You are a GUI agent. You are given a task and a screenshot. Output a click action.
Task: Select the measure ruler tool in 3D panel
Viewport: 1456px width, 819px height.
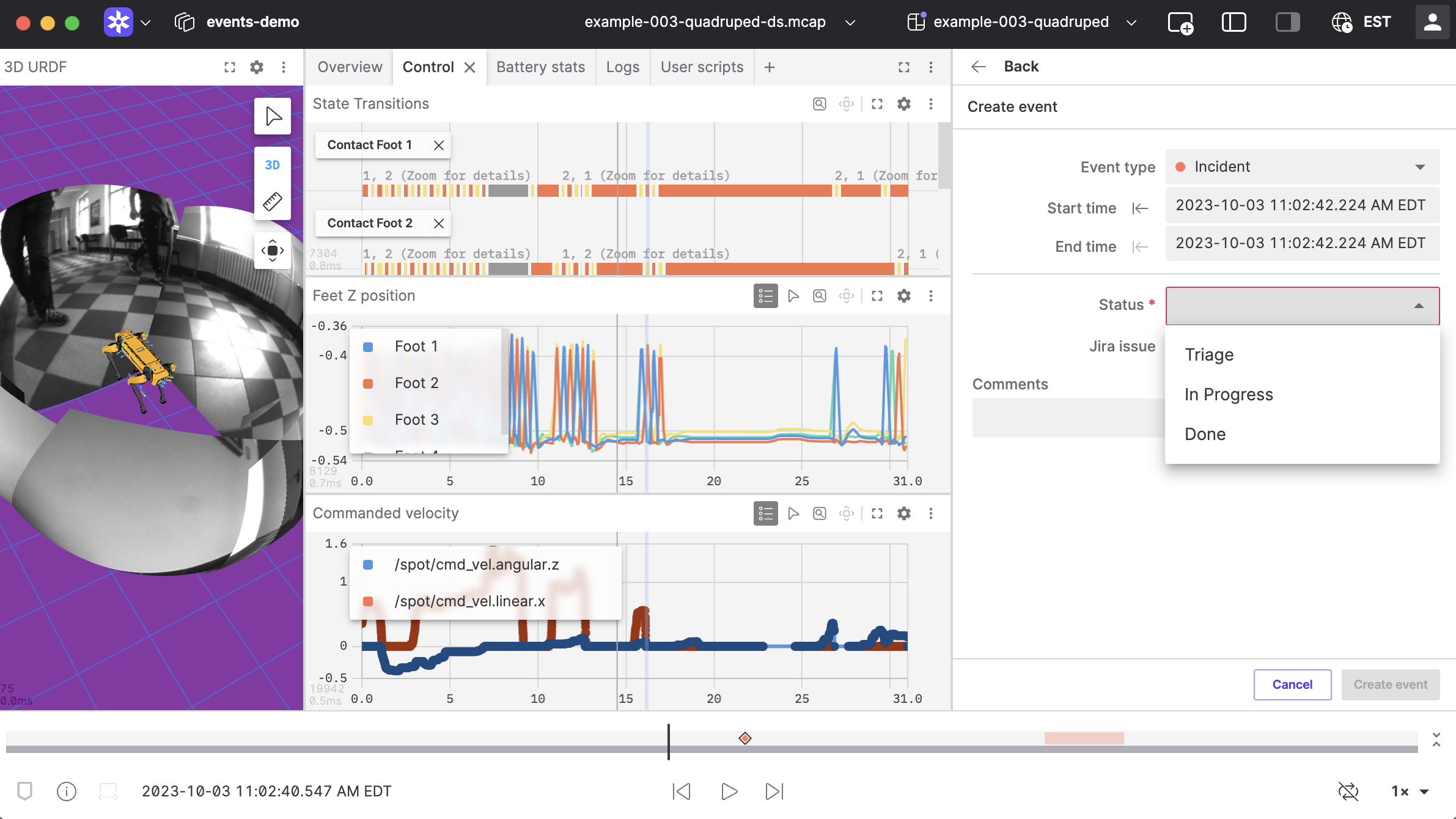(273, 202)
